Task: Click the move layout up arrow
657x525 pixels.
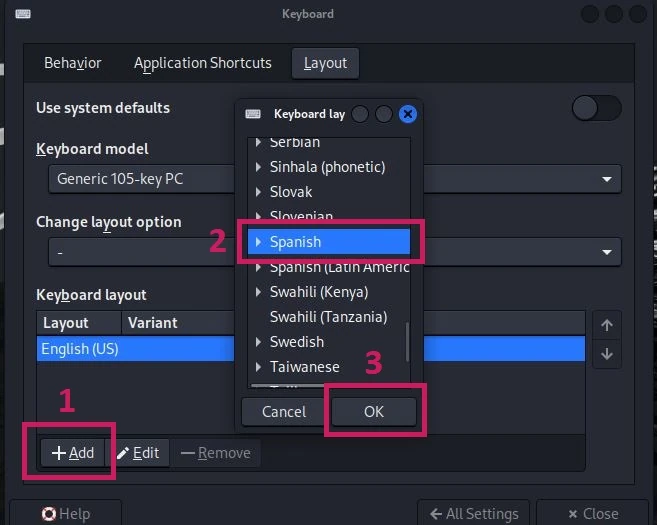Action: (607, 325)
